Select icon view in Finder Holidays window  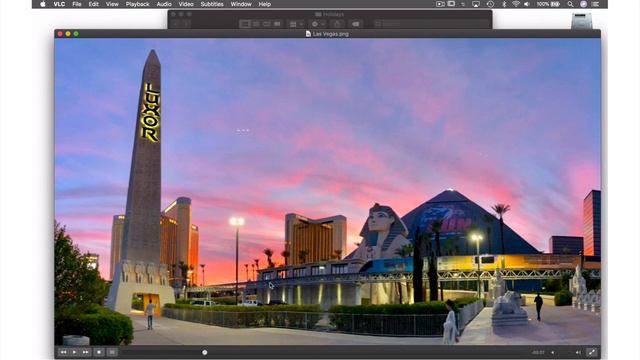245,24
